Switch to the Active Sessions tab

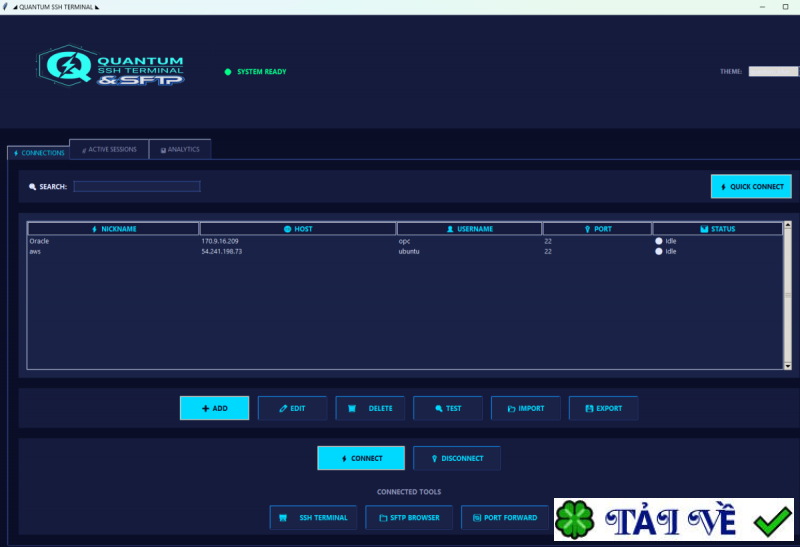coord(109,150)
